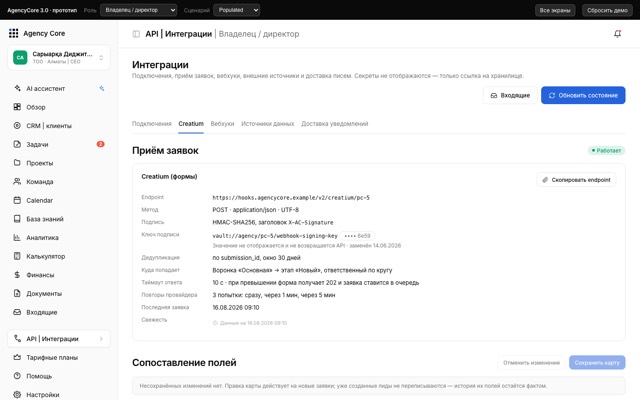Expand the organization switcher chevrons

tap(101, 58)
